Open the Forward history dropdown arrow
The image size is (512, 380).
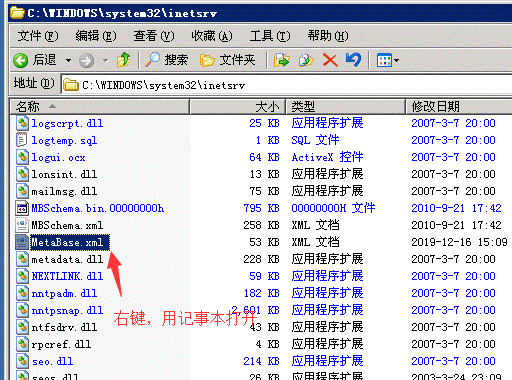click(106, 61)
